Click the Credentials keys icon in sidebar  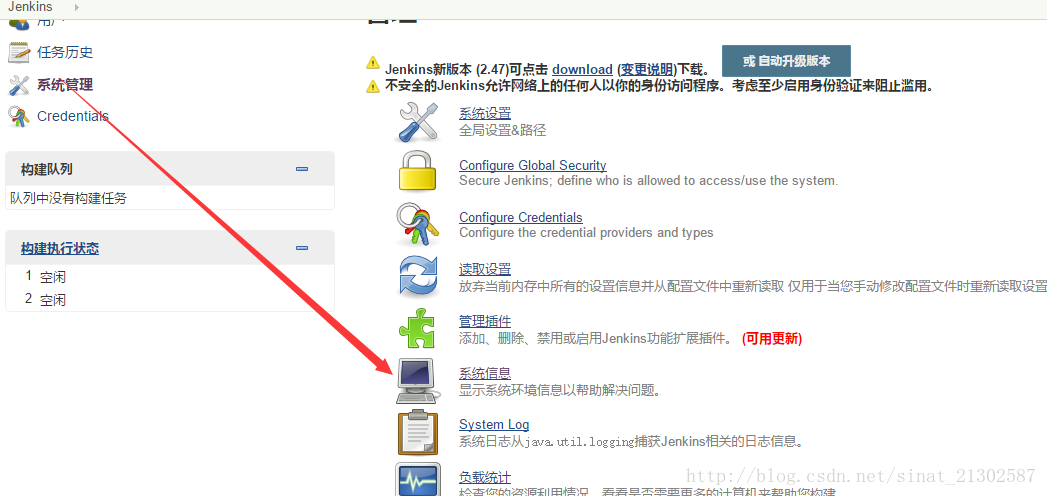tap(19, 117)
